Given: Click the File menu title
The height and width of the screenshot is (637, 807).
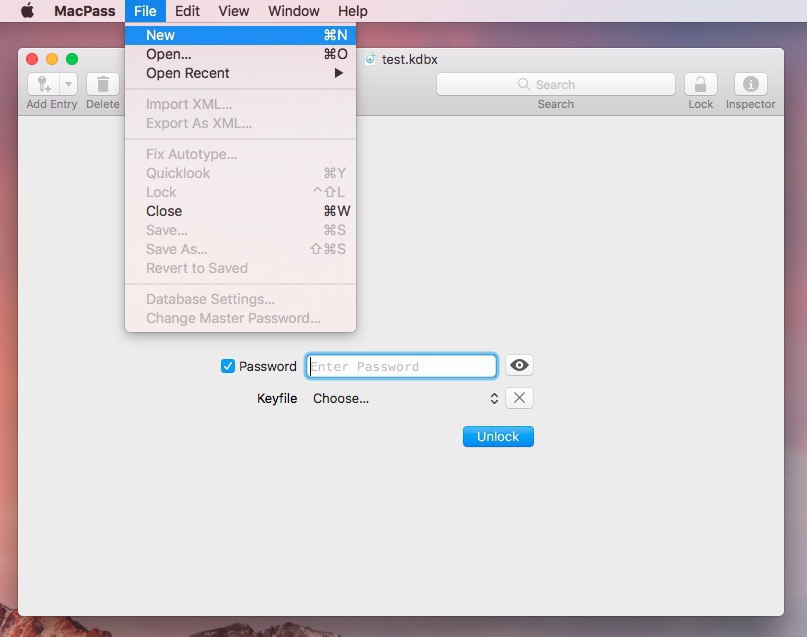Looking at the screenshot, I should [x=145, y=11].
